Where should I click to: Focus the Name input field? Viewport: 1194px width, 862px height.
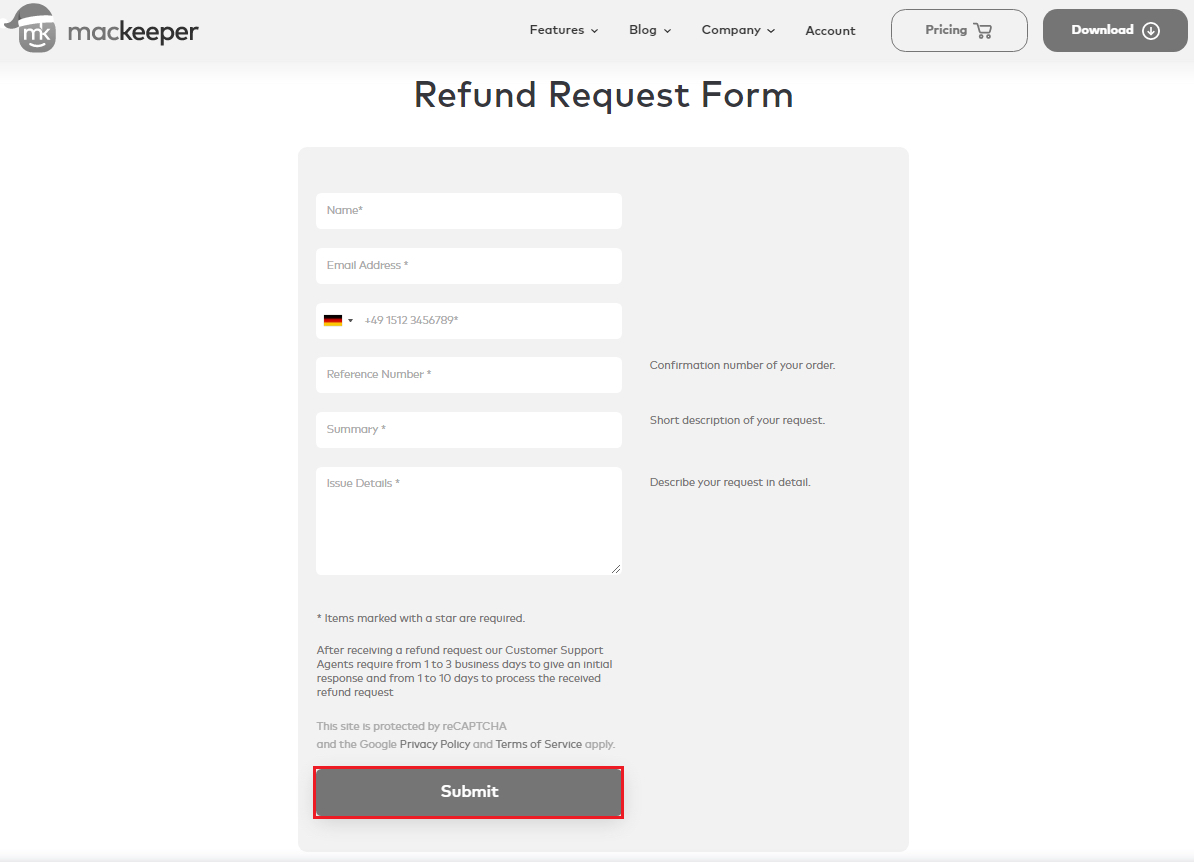pos(469,211)
